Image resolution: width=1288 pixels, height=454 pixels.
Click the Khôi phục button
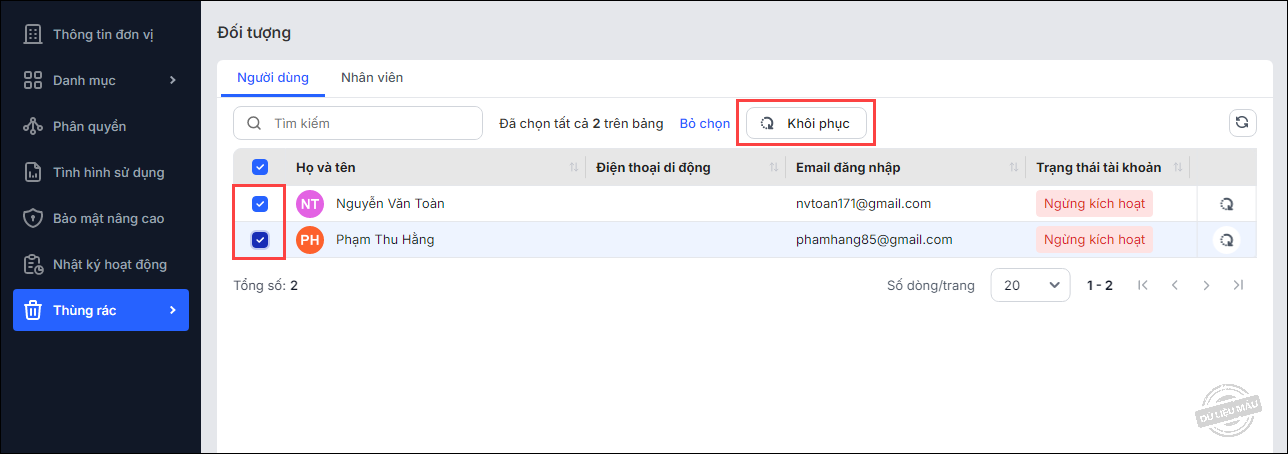tap(806, 123)
